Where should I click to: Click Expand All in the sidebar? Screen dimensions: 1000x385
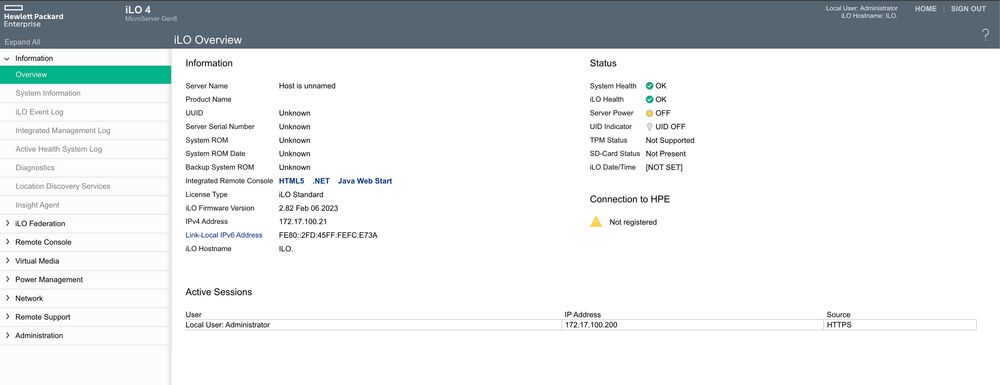[x=22, y=42]
